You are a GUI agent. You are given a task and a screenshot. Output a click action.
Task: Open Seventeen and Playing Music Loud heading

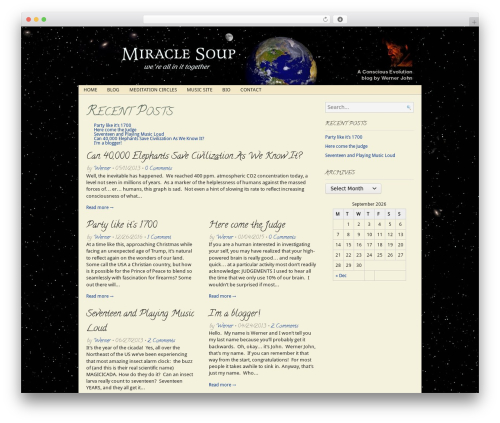(x=140, y=320)
